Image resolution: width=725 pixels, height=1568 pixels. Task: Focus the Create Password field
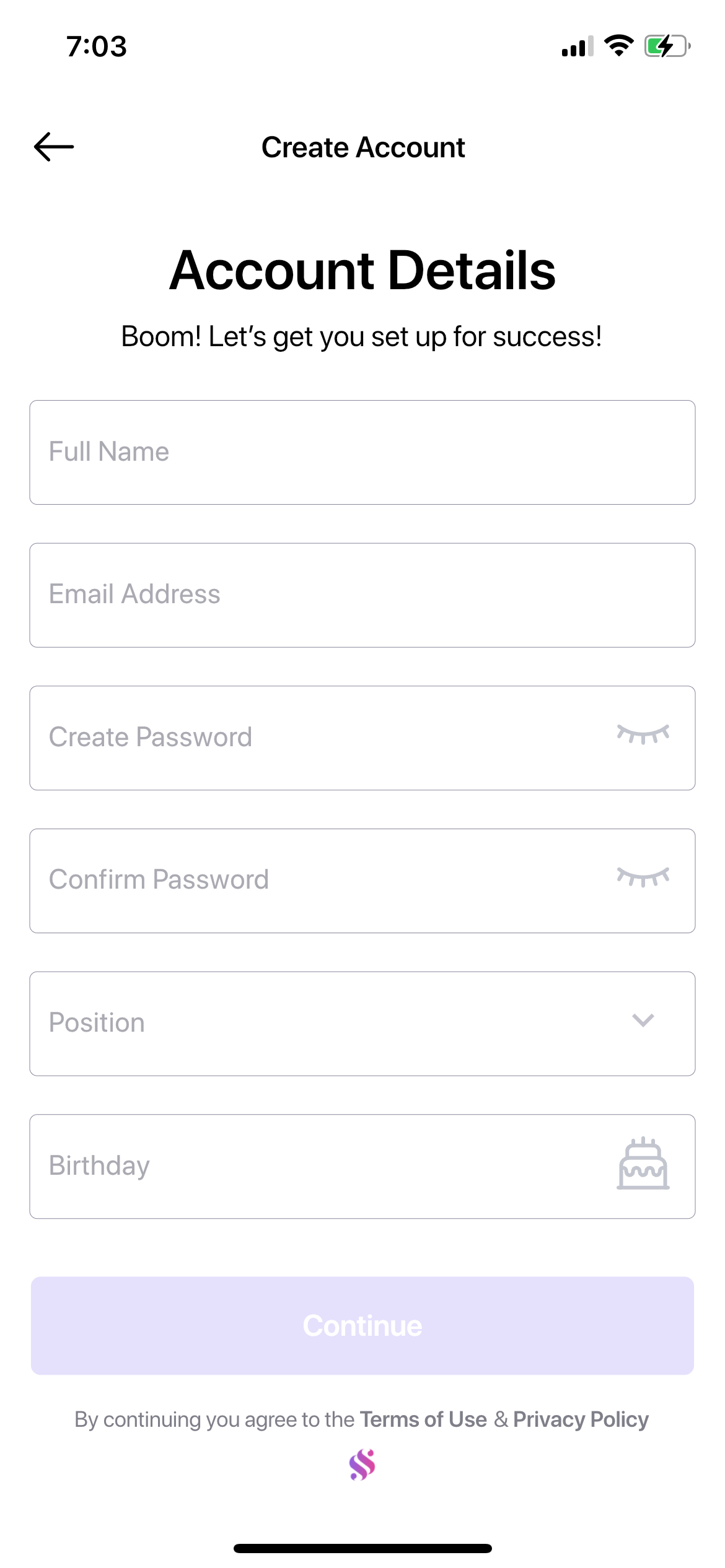(362, 738)
